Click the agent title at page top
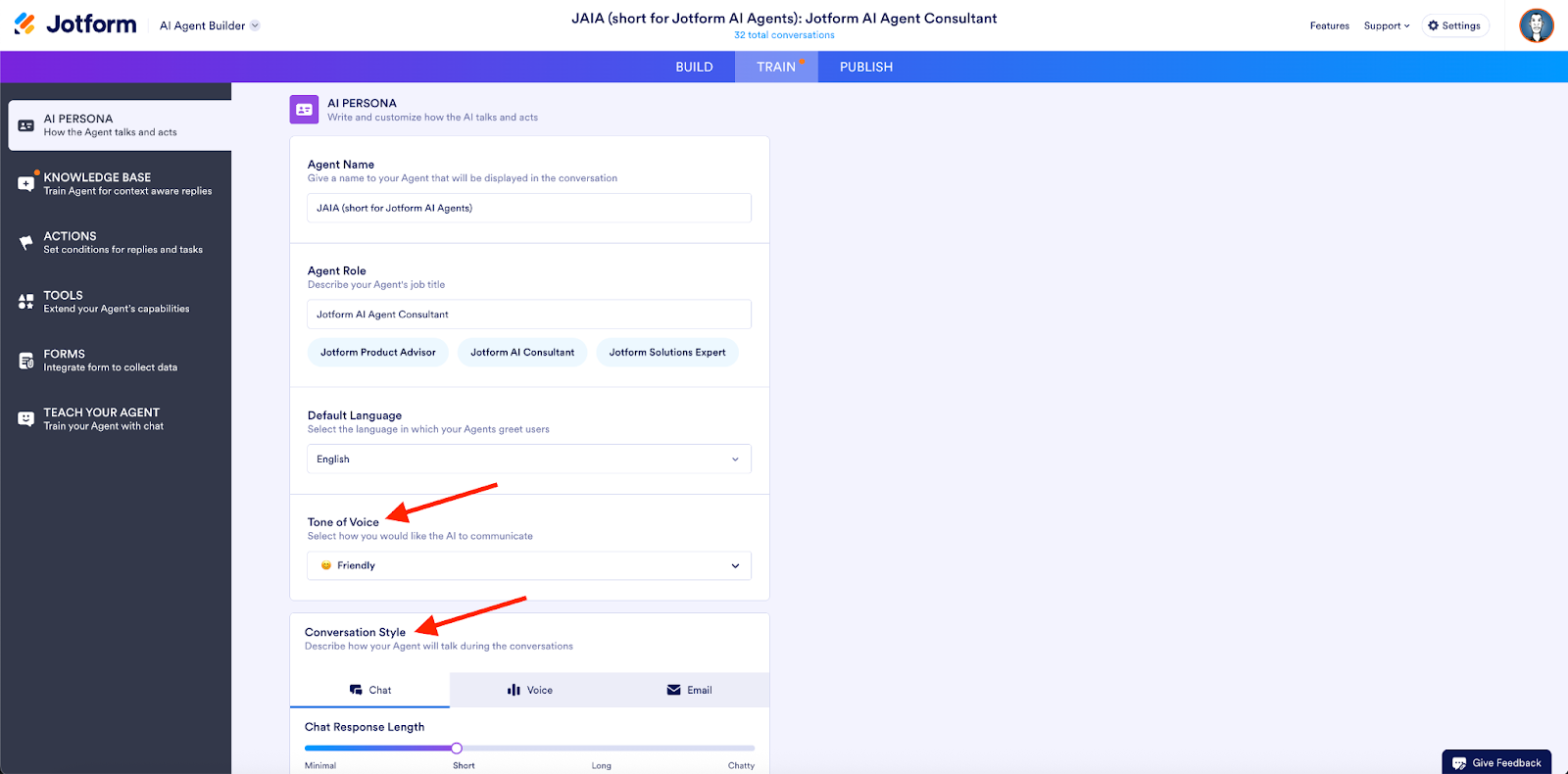The image size is (1568, 774). pos(784,19)
